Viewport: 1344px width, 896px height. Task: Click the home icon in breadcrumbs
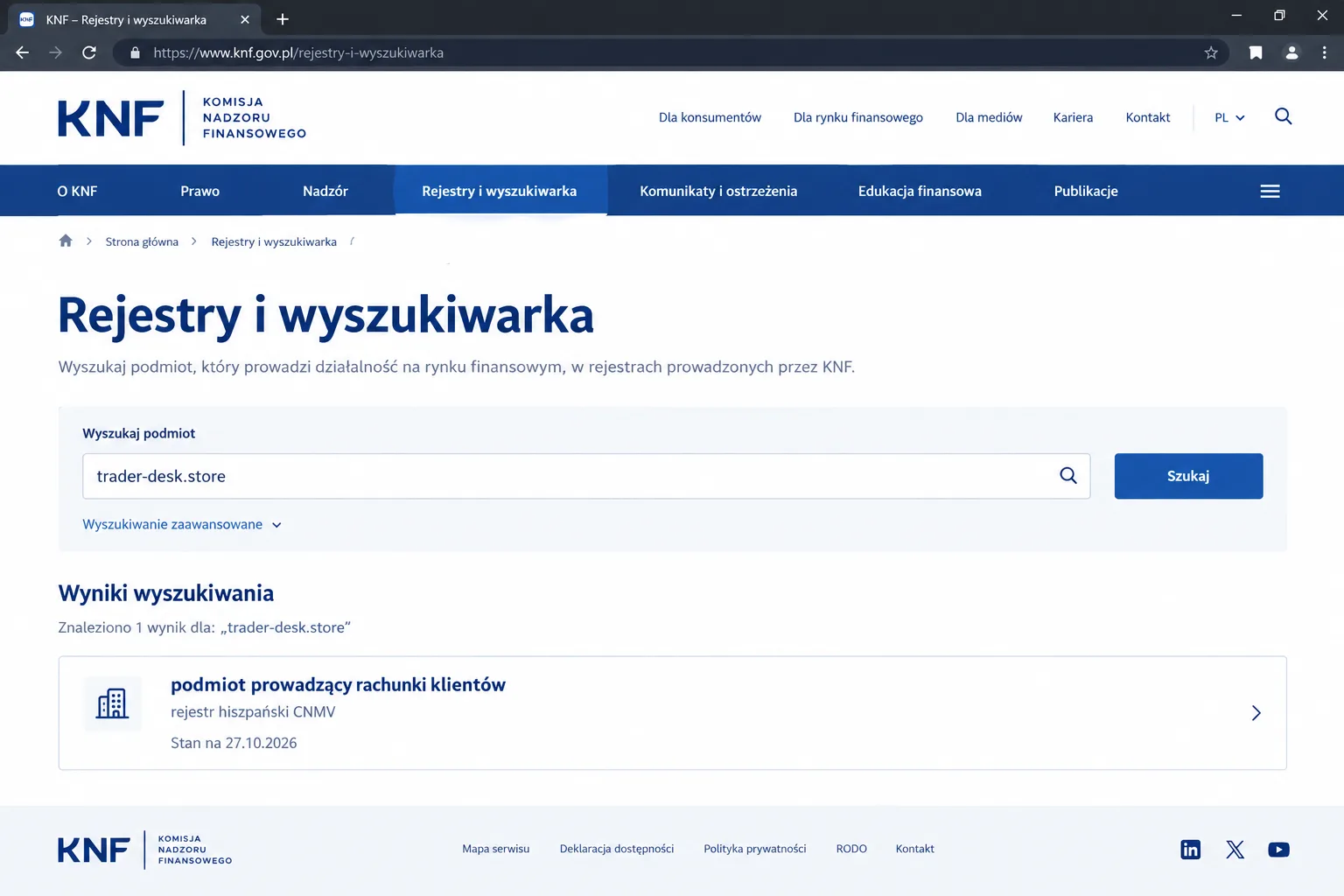point(66,241)
